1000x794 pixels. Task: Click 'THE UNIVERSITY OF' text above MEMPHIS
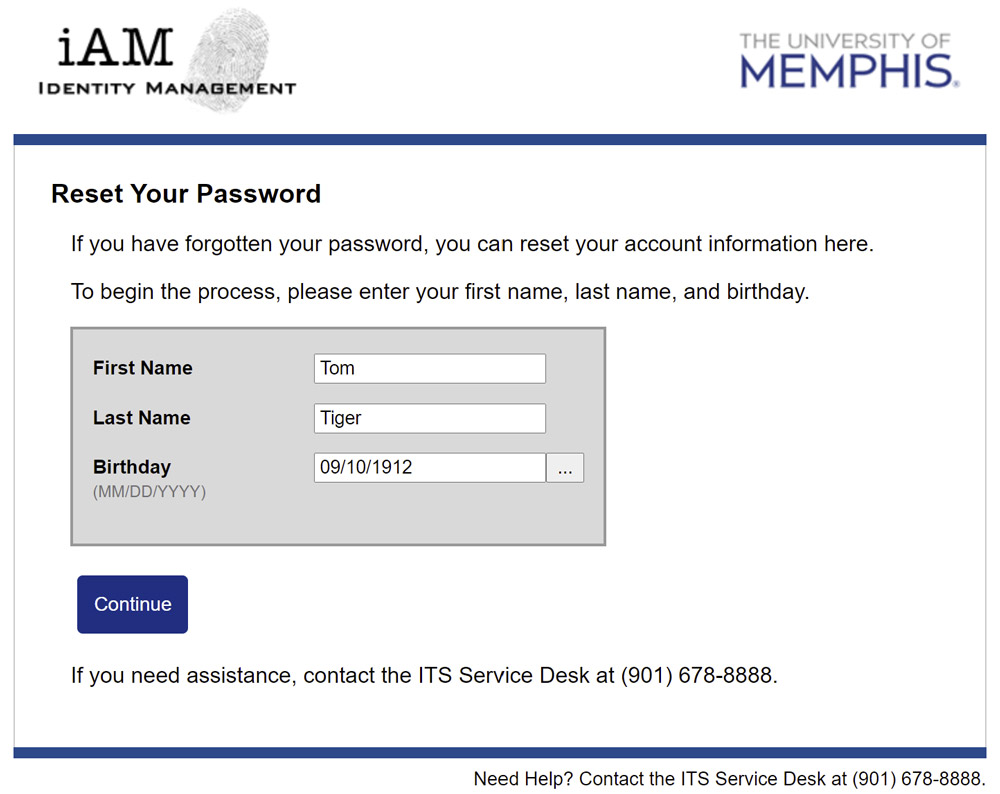845,40
